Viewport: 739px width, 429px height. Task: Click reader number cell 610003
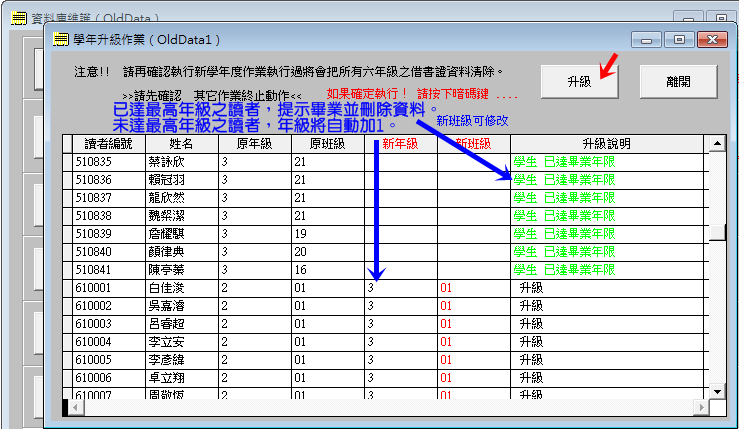pyautogui.click(x=109, y=324)
